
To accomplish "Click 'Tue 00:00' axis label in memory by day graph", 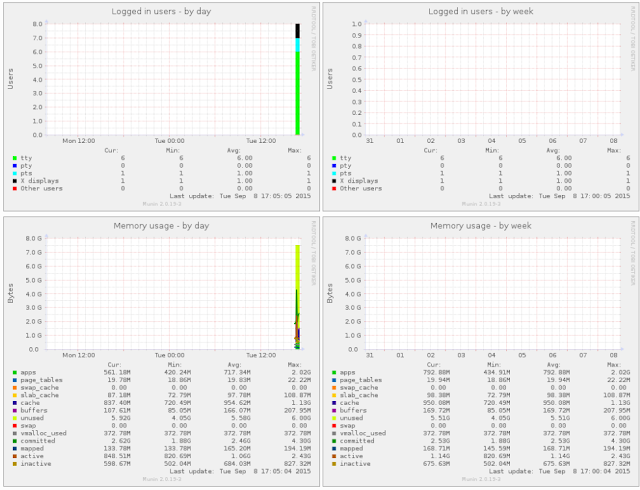I will pyautogui.click(x=169, y=355).
